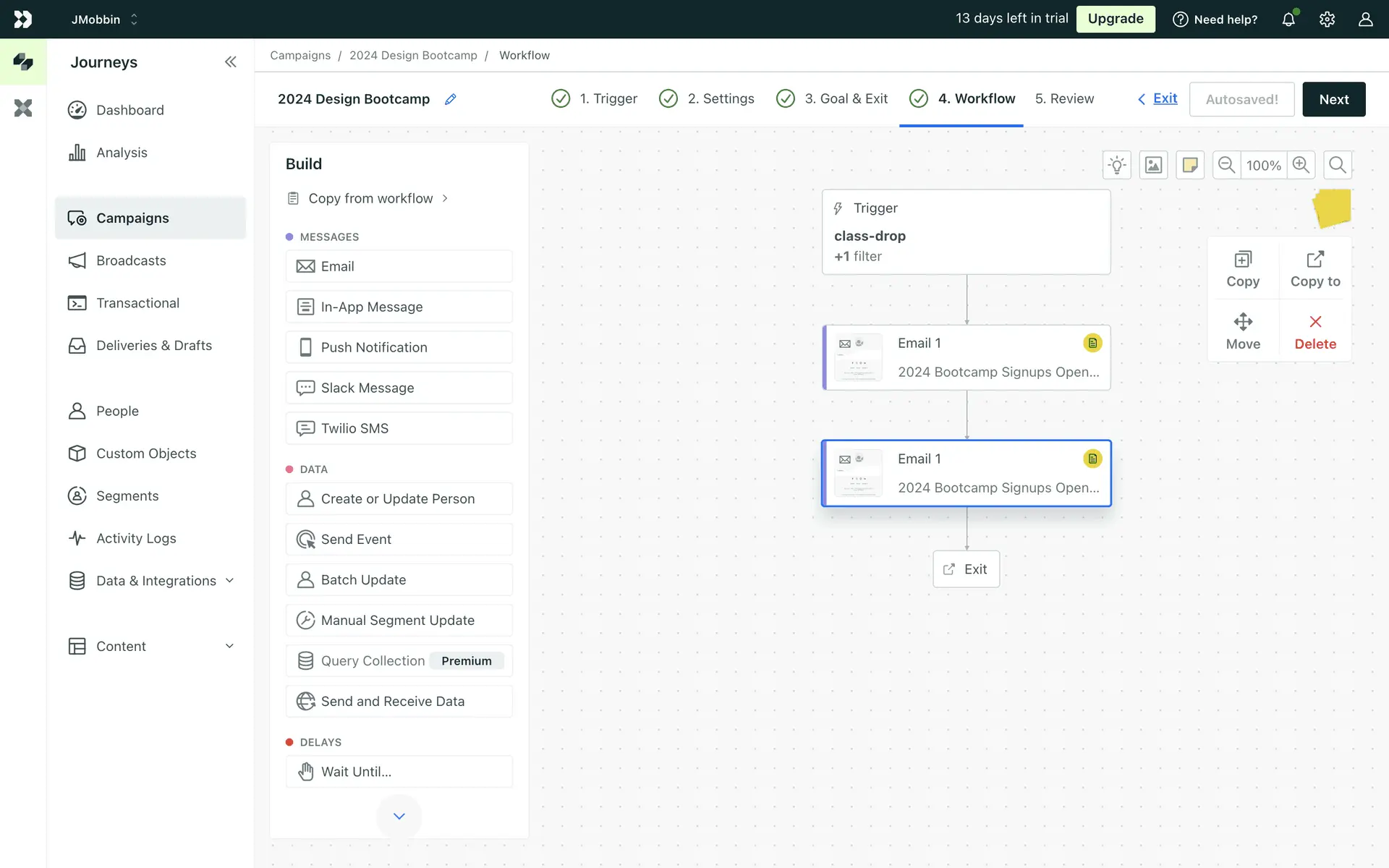Go to the 5. Review step
Viewport: 1389px width, 868px height.
pyautogui.click(x=1064, y=99)
